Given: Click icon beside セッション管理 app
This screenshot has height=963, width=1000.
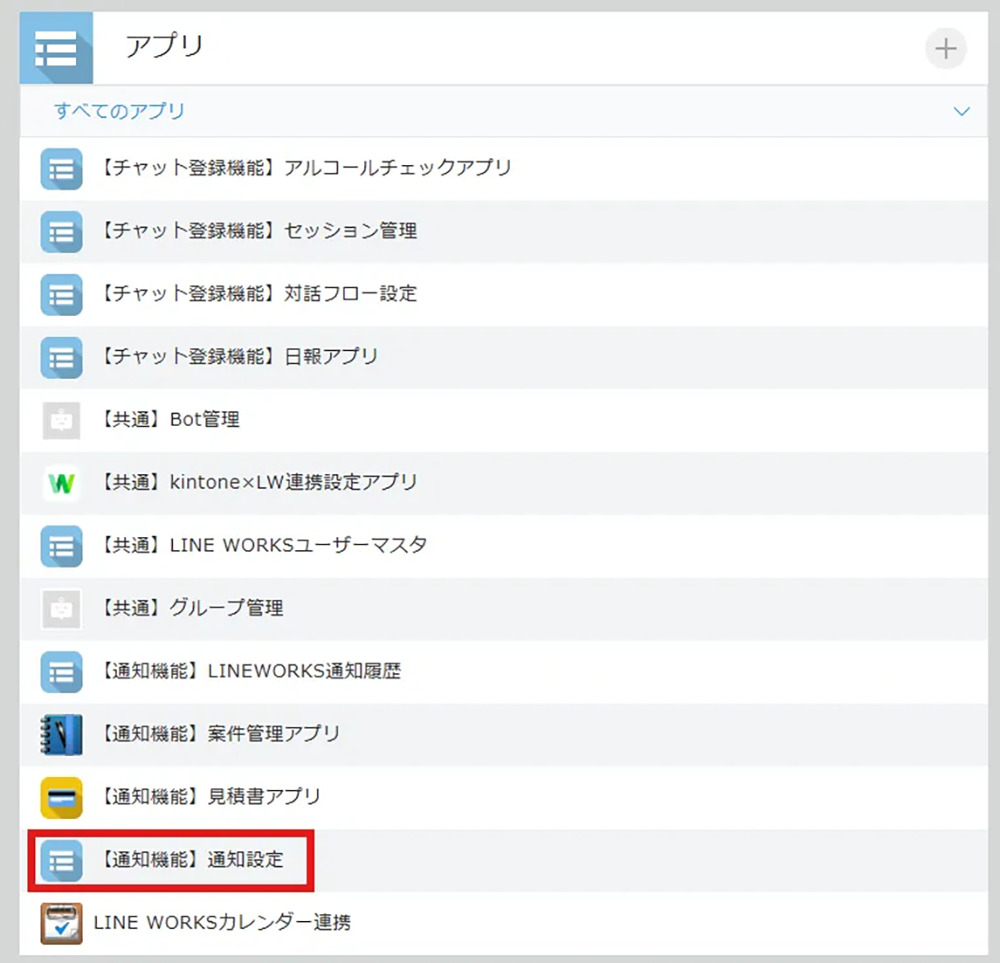Looking at the screenshot, I should [61, 232].
